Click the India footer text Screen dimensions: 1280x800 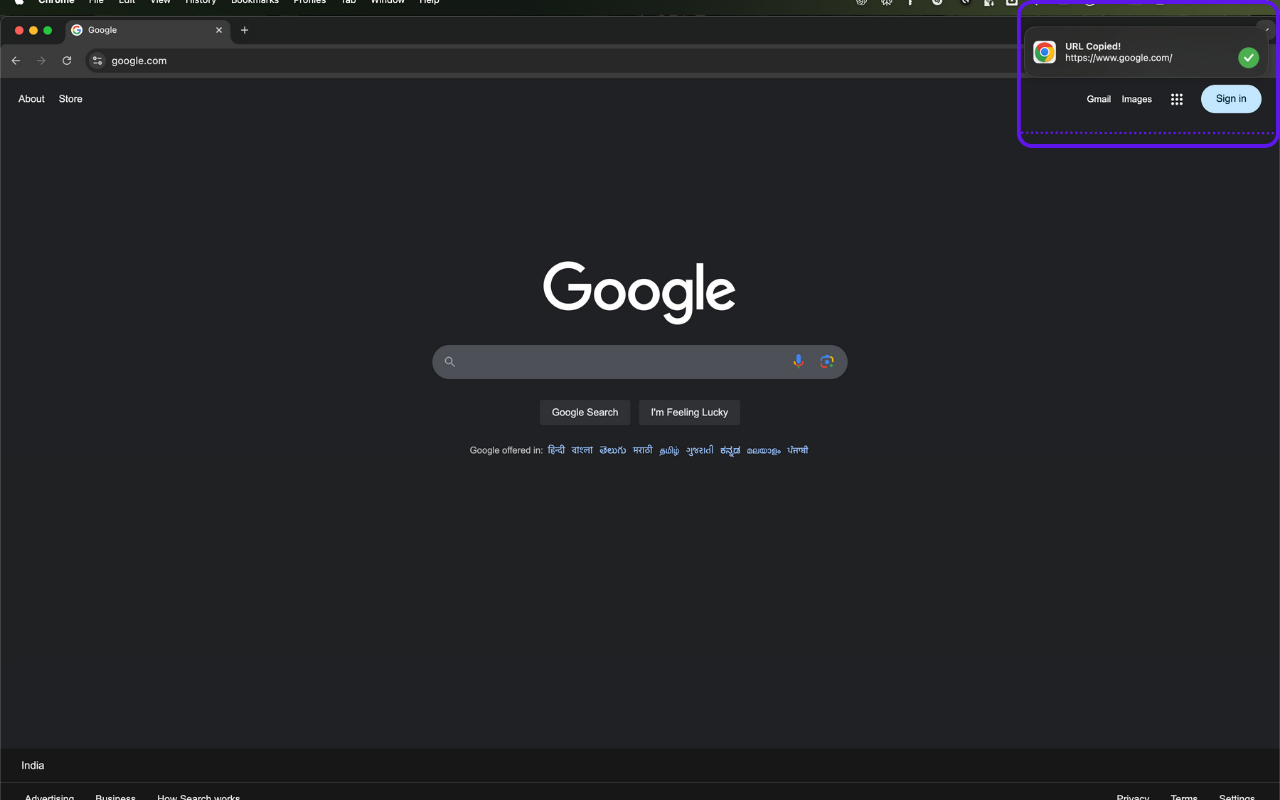click(x=33, y=766)
